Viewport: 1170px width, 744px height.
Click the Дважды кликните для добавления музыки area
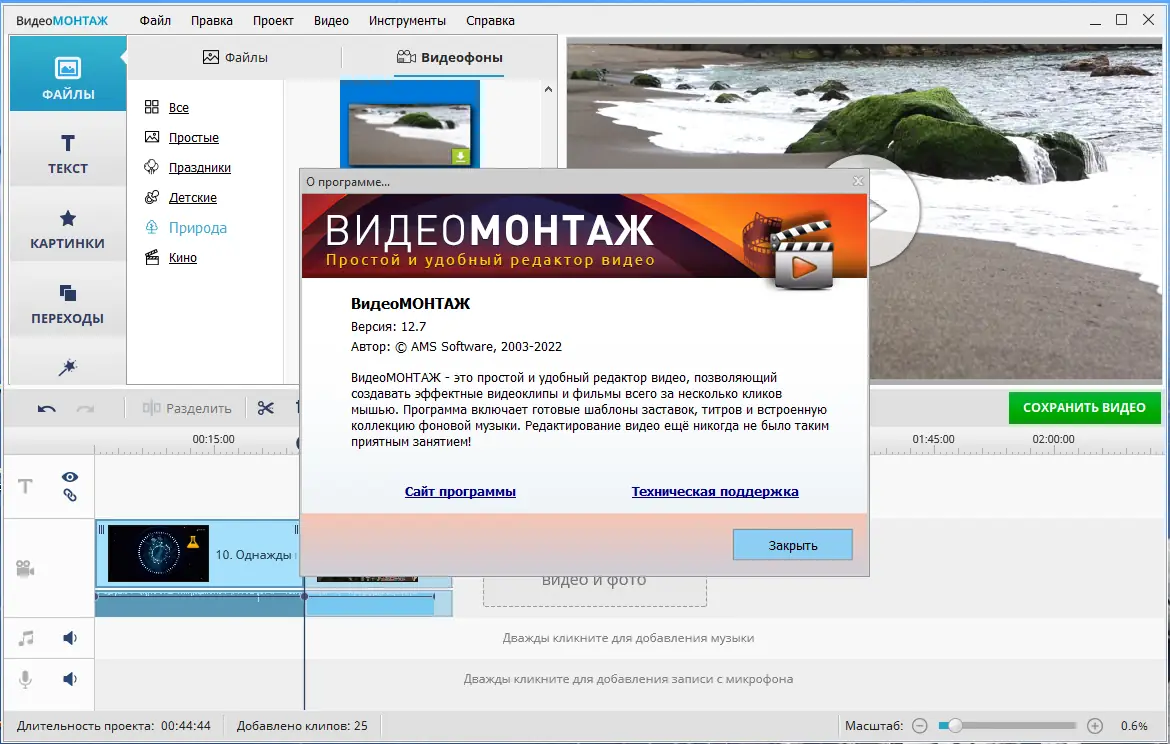coord(628,638)
